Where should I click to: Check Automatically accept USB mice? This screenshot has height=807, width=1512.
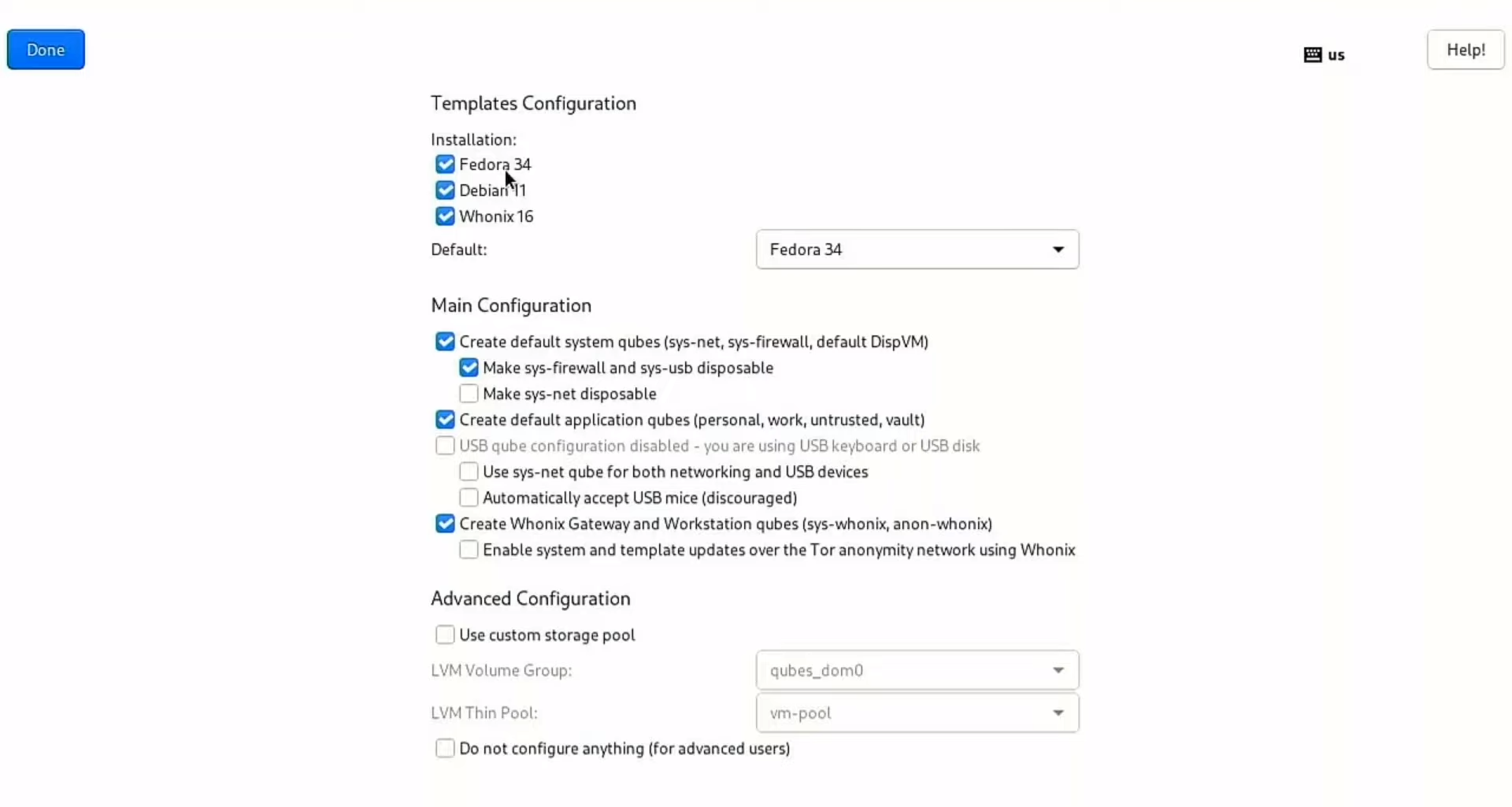click(x=469, y=498)
